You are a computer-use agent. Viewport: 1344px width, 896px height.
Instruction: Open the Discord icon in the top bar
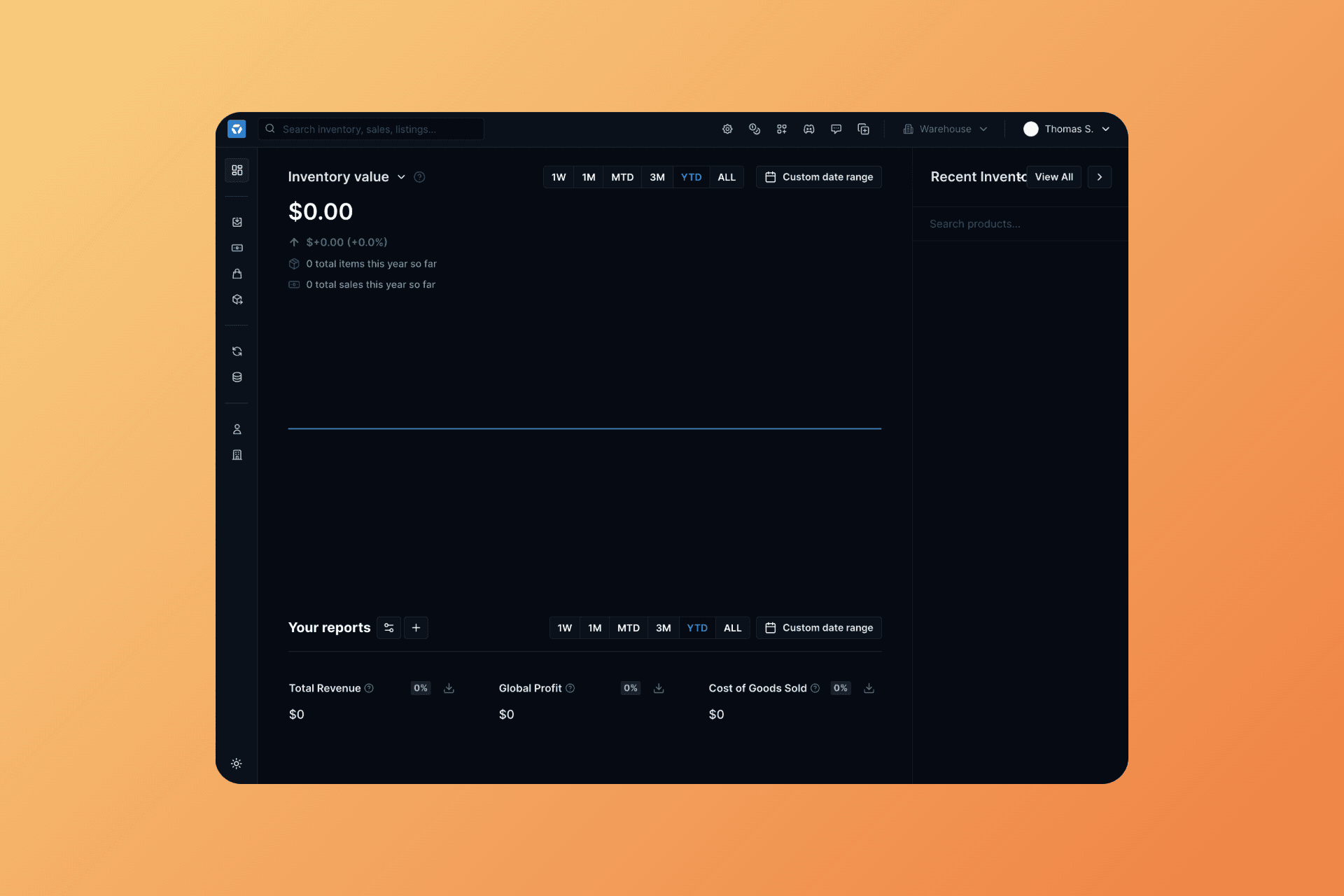(808, 129)
